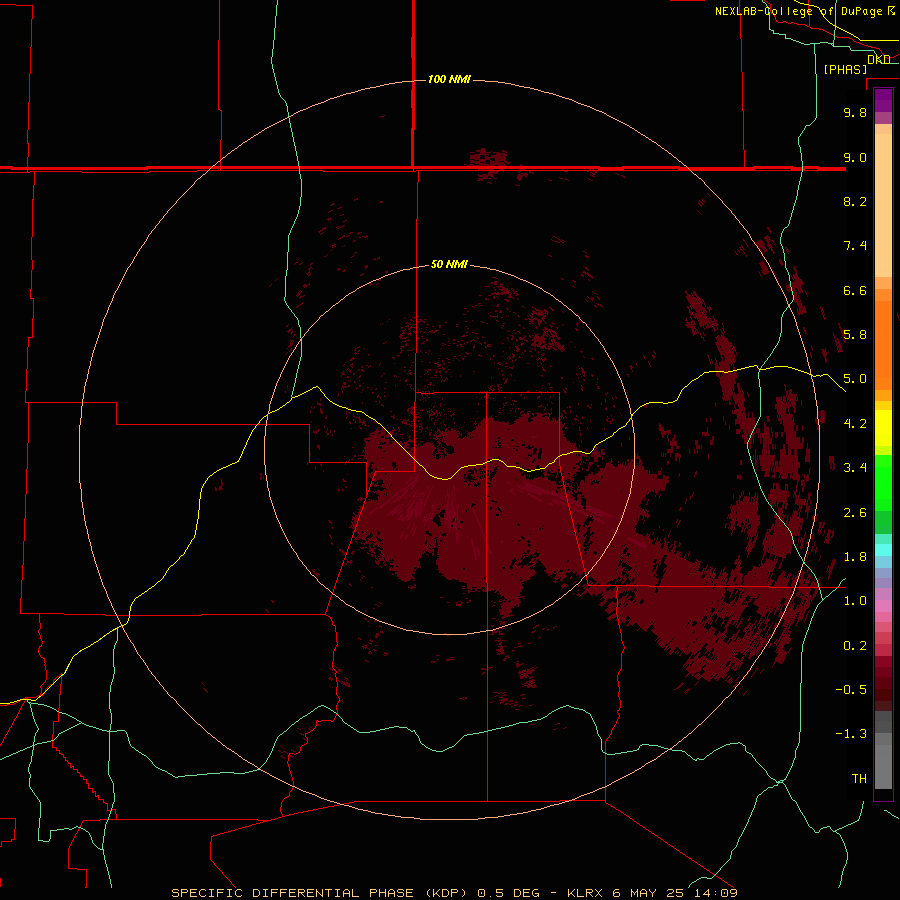
Task: Click the 1.0 color scale label
Action: tap(855, 601)
